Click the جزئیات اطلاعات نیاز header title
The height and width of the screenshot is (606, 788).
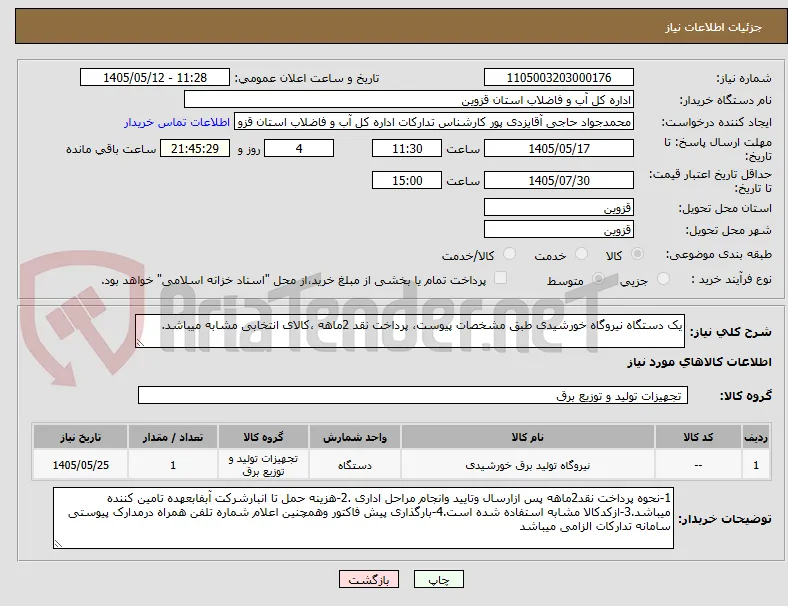click(x=714, y=27)
